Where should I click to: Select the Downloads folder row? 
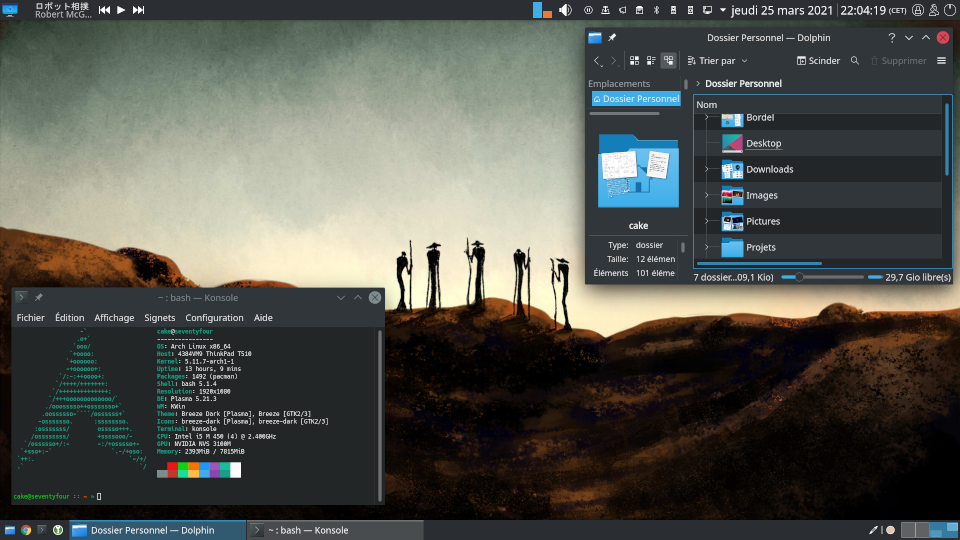tap(819, 169)
